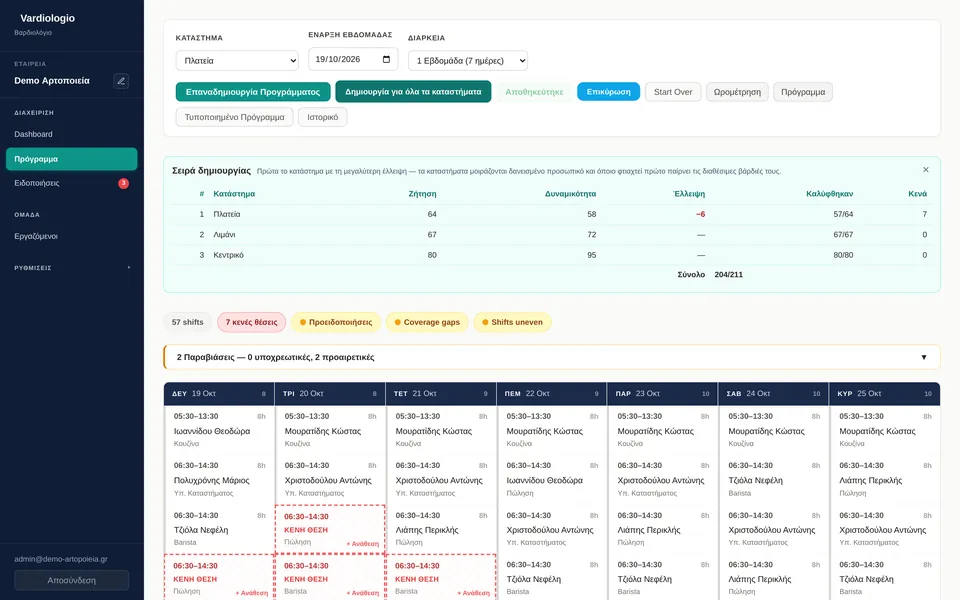The width and height of the screenshot is (960, 600).
Task: Toggle the Προειδοποιήσεις warnings chip
Action: pos(336,322)
